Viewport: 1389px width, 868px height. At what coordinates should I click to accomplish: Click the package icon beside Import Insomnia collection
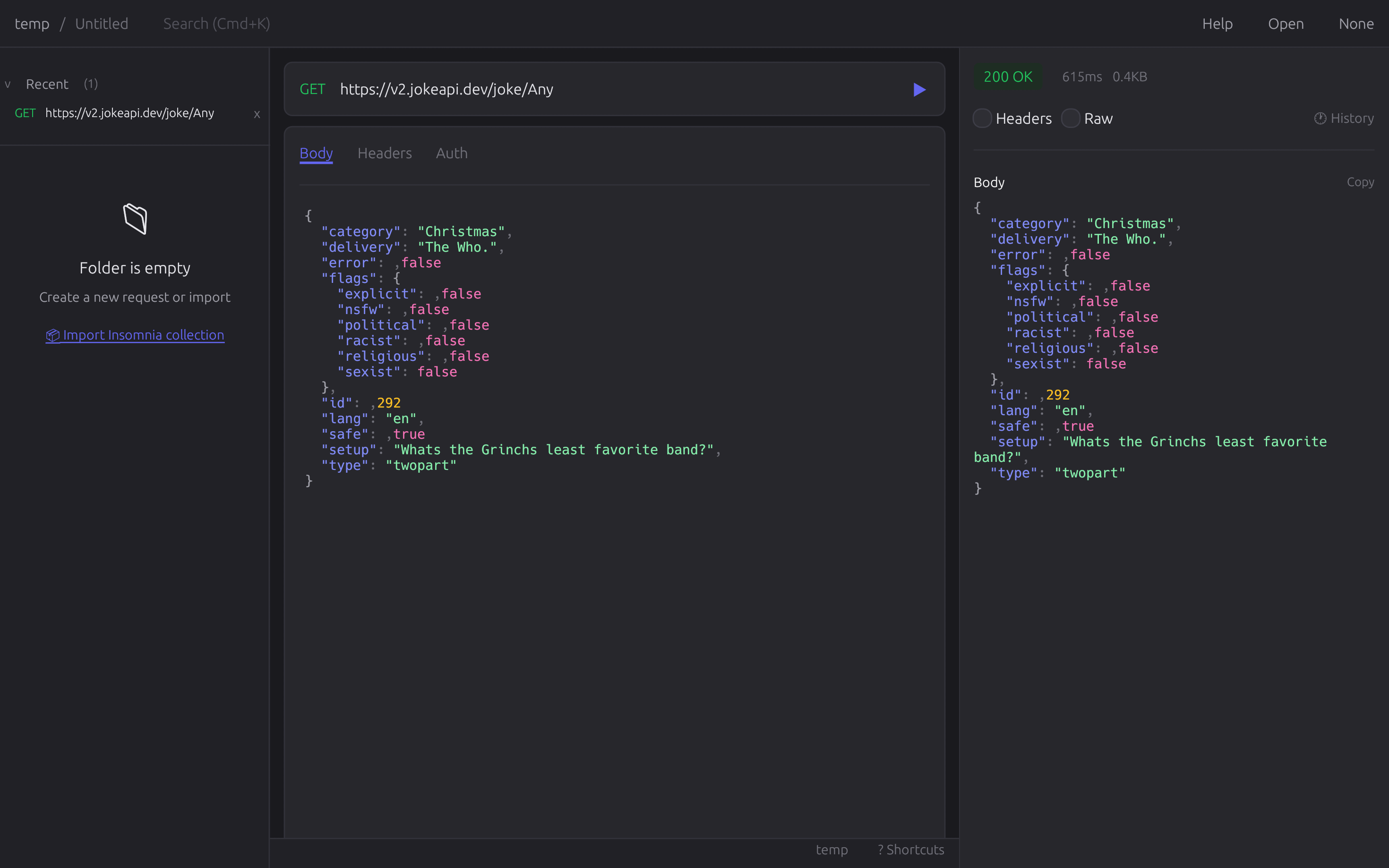[x=53, y=335]
